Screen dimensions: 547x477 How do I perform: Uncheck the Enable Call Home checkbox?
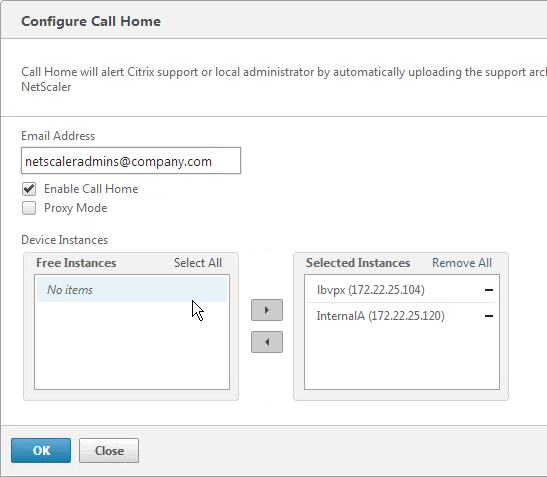click(x=29, y=189)
